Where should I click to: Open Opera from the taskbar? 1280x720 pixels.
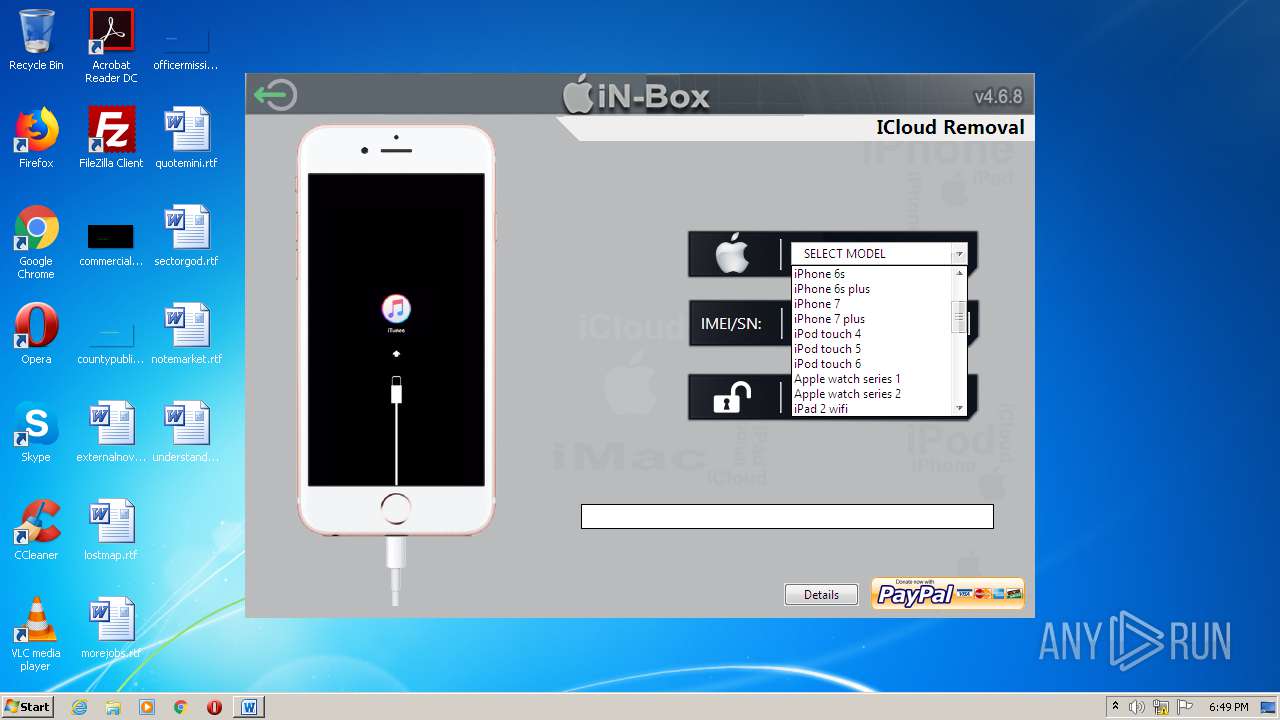coord(214,707)
